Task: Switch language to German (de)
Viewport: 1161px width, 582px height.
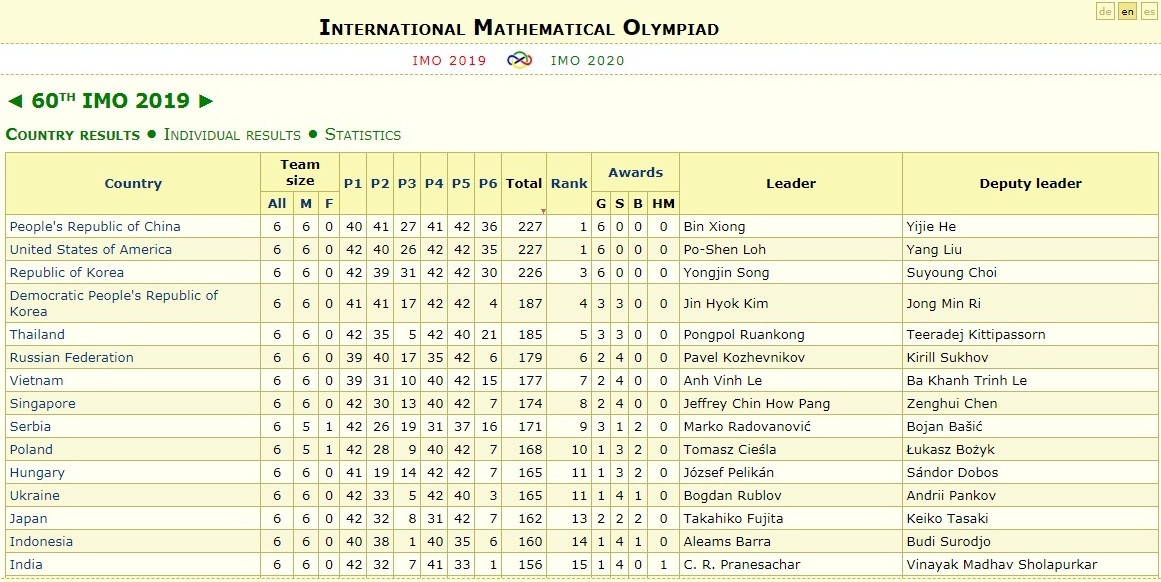Action: point(1105,11)
